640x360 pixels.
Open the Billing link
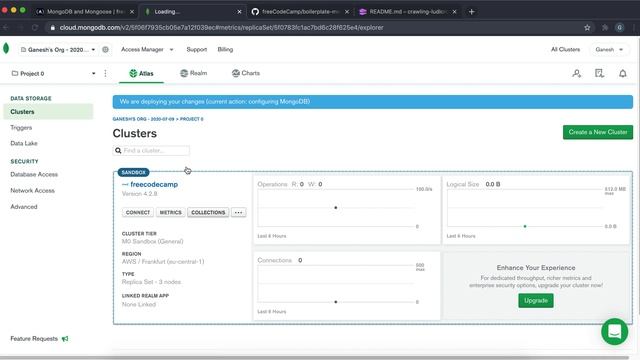[225, 49]
